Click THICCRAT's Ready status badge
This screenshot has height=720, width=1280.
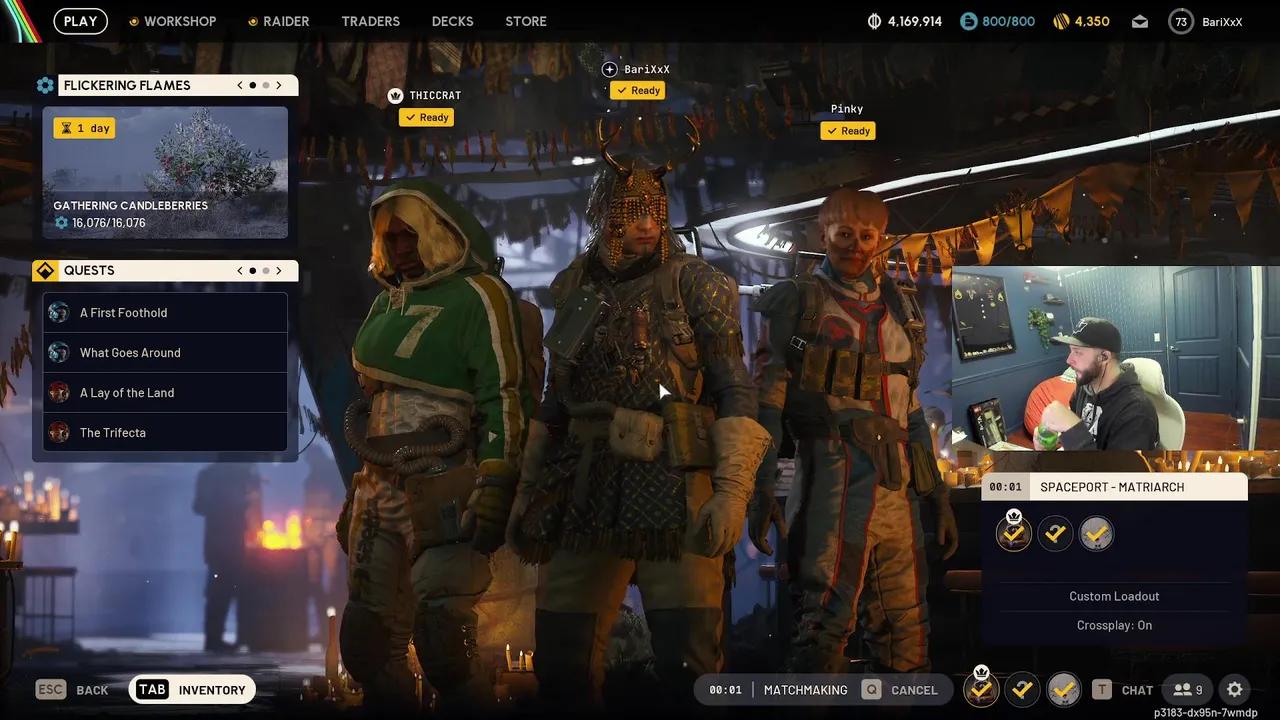tap(426, 117)
